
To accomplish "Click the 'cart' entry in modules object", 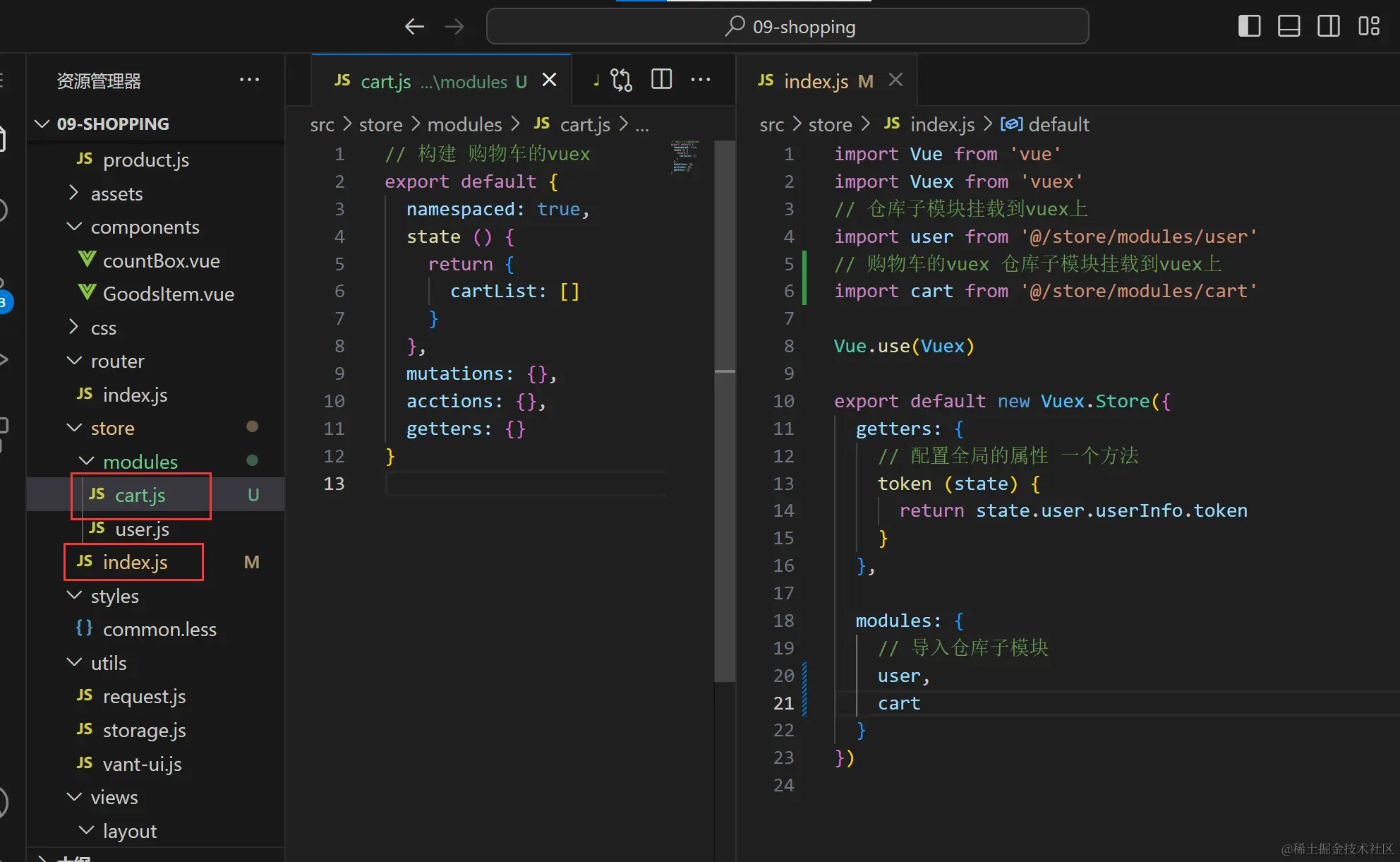I will 899,703.
